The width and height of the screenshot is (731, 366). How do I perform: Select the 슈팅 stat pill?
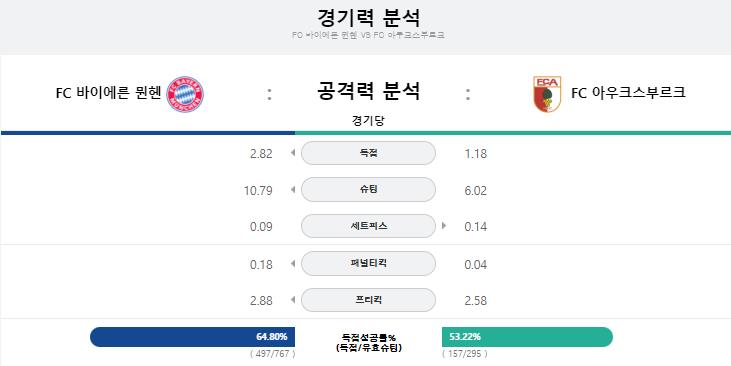(x=368, y=190)
